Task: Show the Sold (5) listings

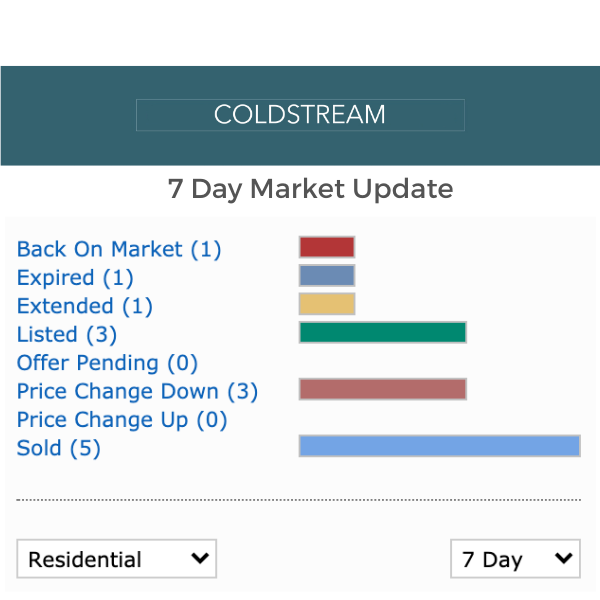Action: (59, 448)
